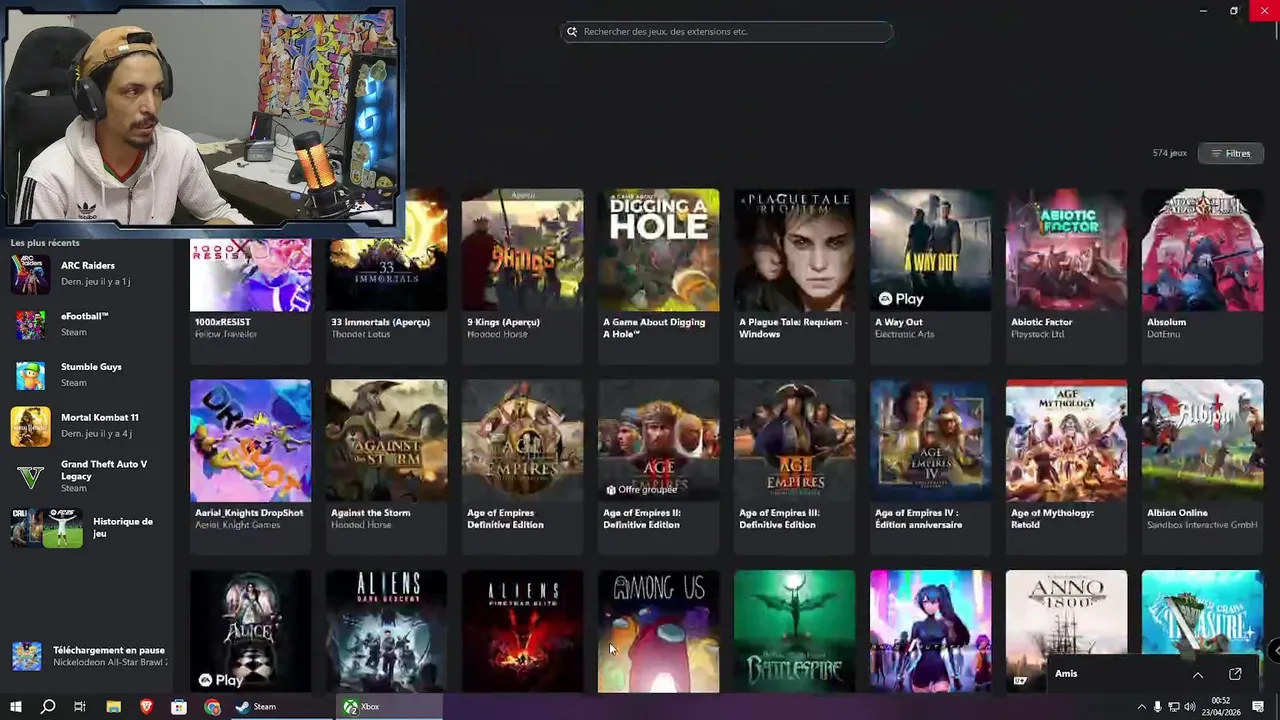Open Google Chrome from taskbar

pyautogui.click(x=212, y=706)
